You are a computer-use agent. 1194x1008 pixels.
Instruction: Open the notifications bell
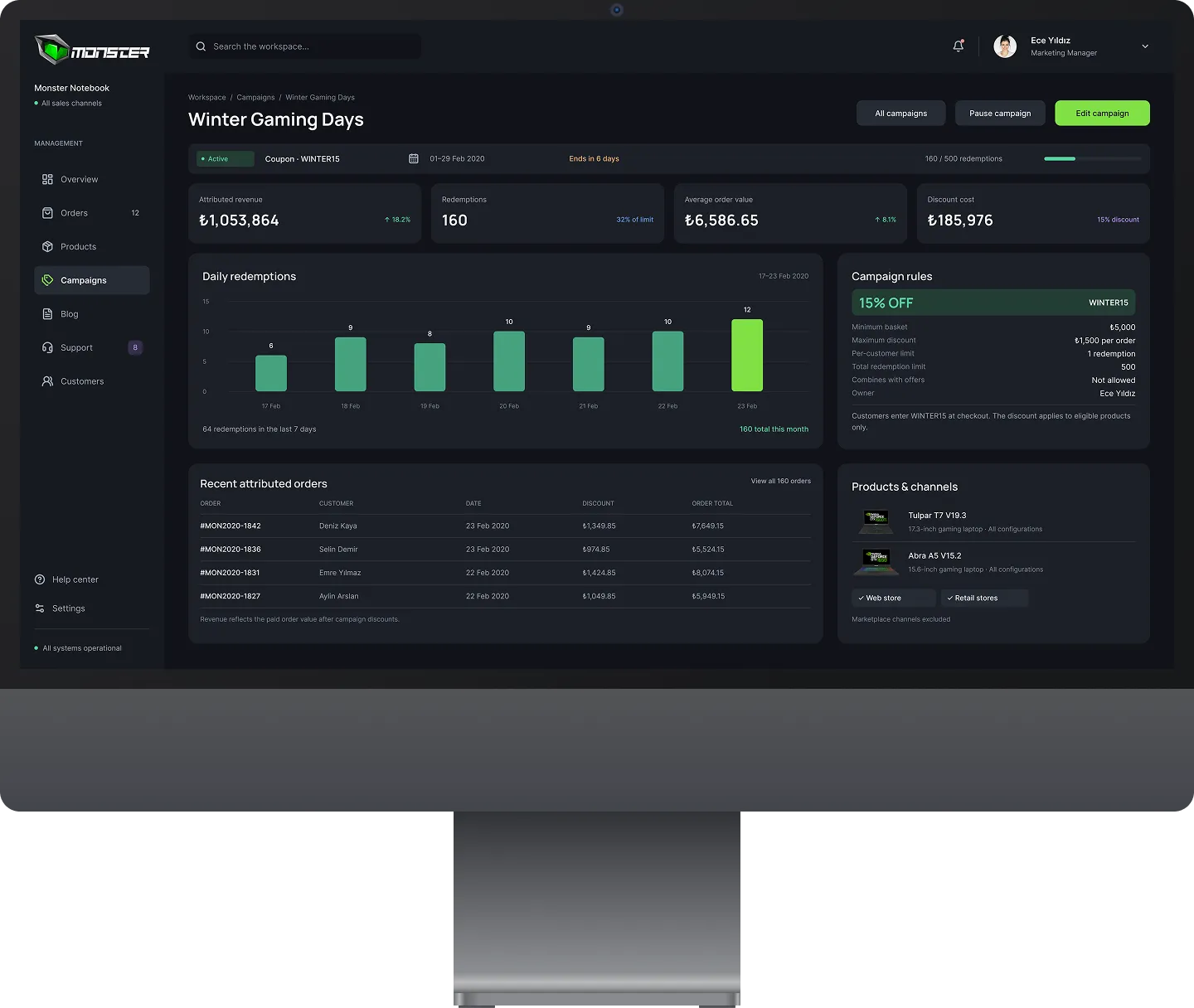pyautogui.click(x=959, y=46)
